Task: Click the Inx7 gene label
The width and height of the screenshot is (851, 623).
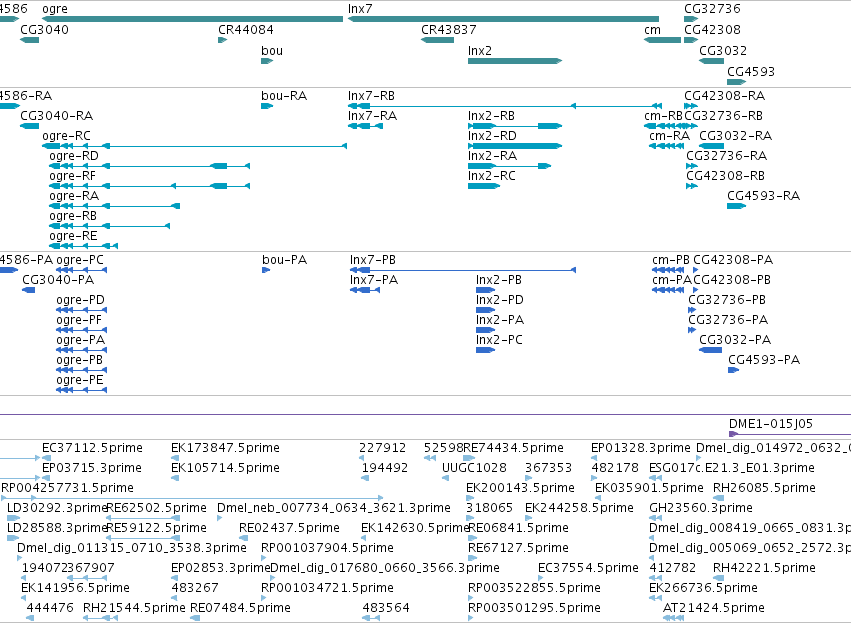Action: point(360,9)
